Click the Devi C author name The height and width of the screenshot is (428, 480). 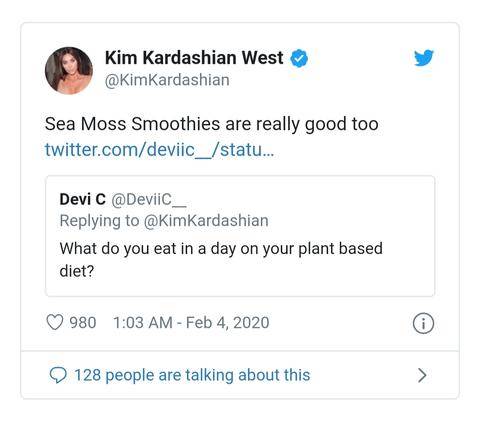click(x=82, y=199)
